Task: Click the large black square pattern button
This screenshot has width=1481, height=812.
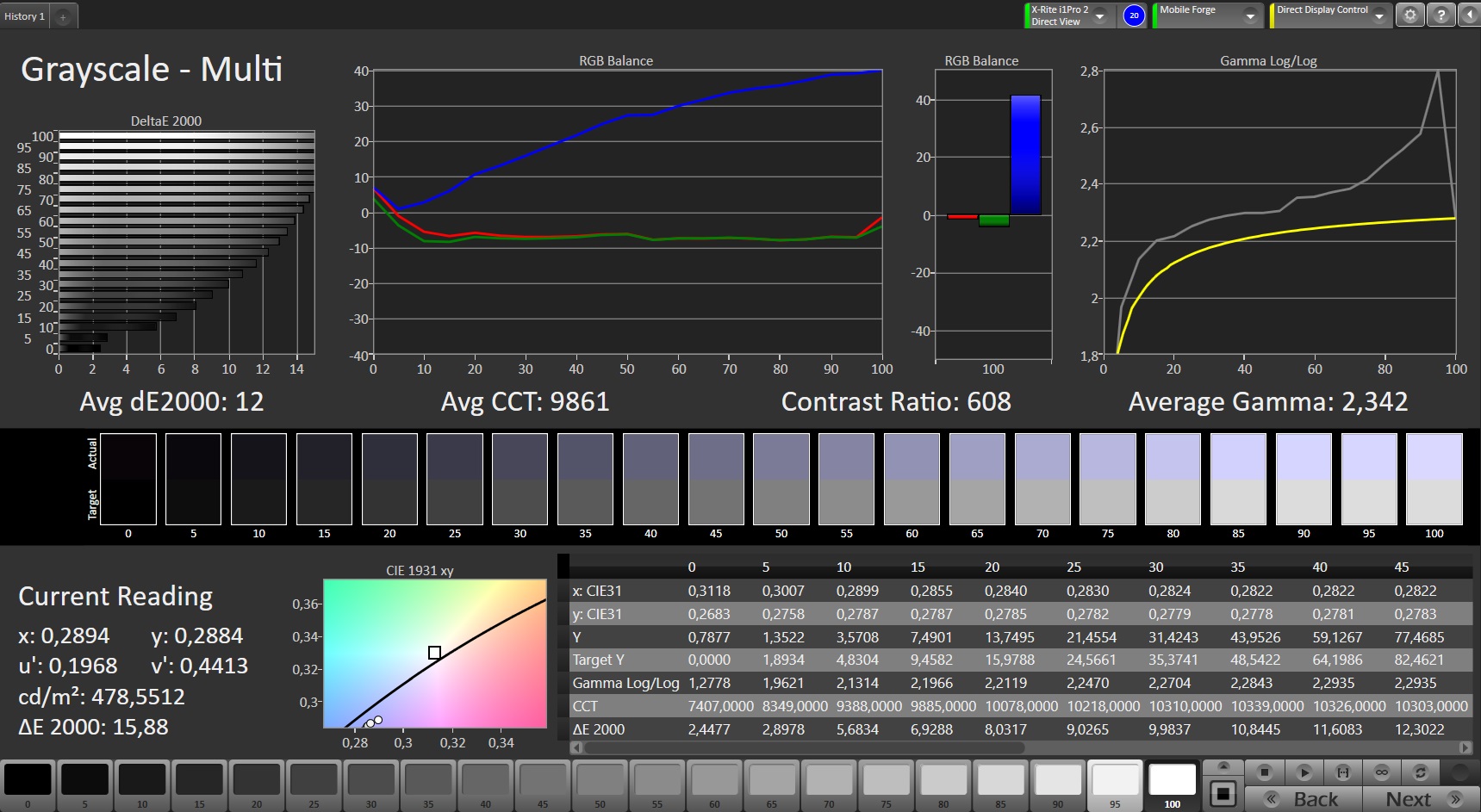Action: 1223,793
